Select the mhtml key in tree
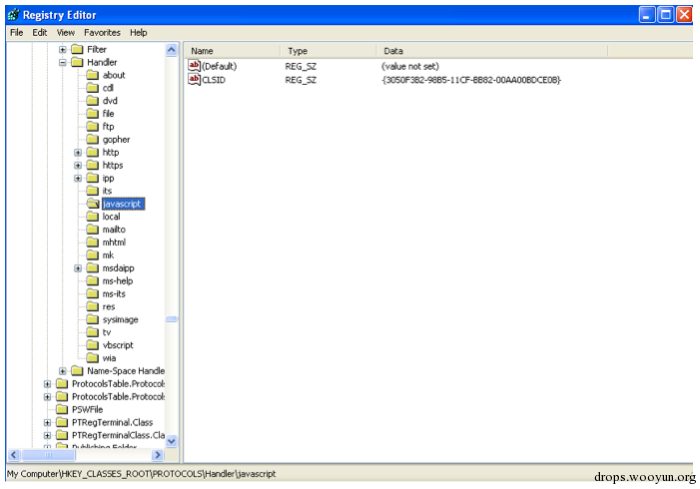The width and height of the screenshot is (700, 489). tap(114, 242)
